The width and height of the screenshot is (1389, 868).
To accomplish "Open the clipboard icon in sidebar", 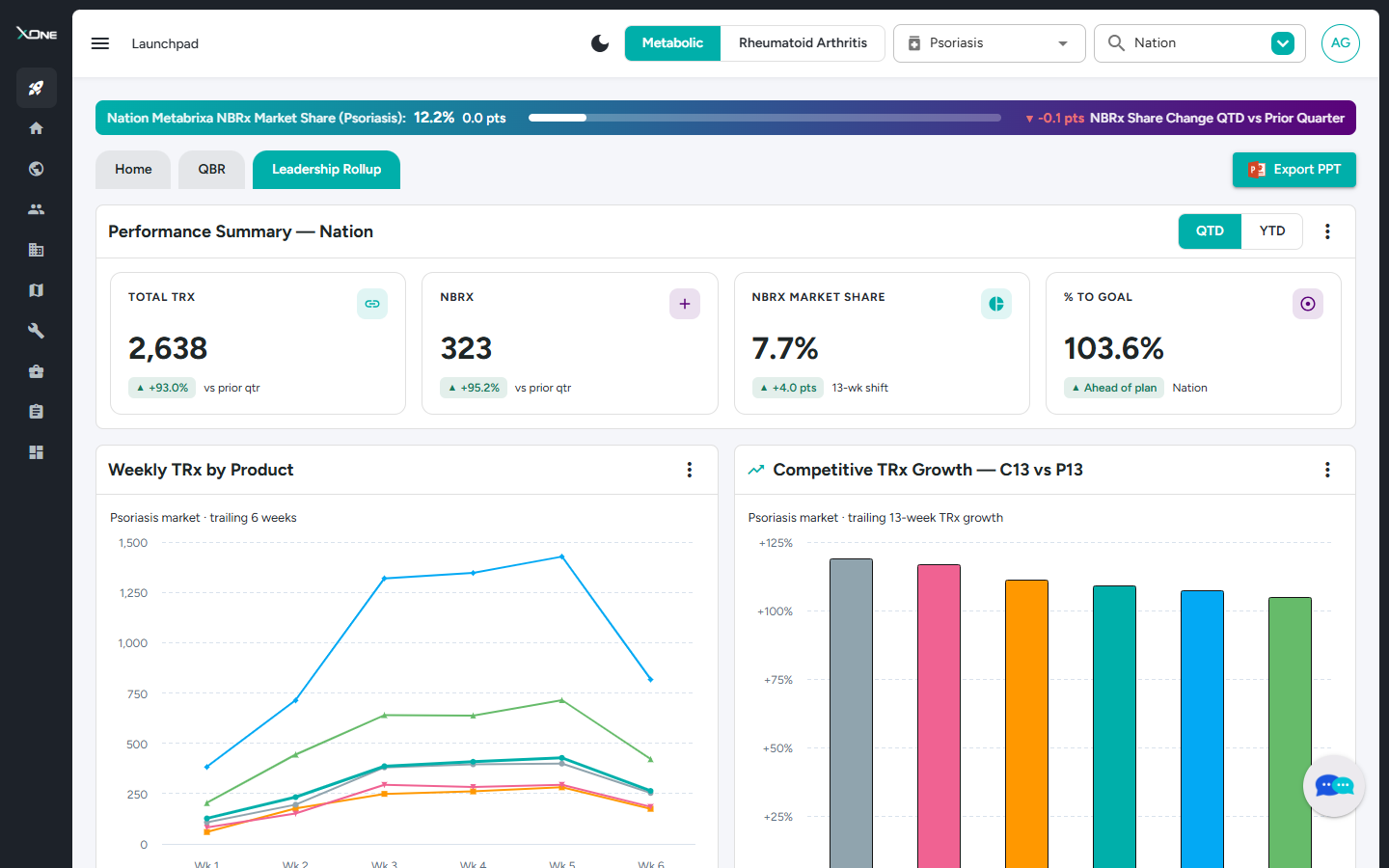I will (x=37, y=412).
